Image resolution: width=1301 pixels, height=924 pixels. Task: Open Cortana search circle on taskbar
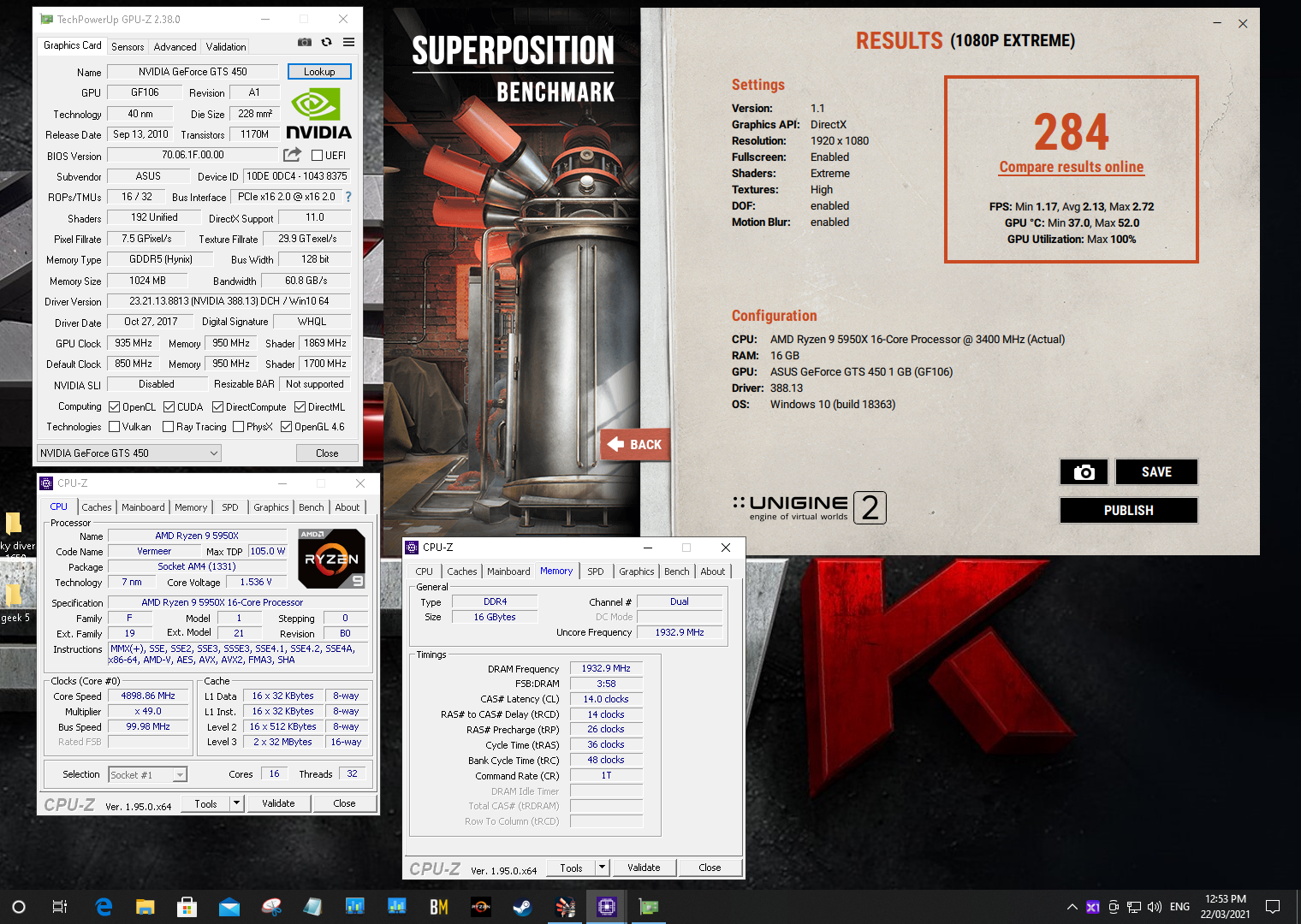[x=19, y=907]
